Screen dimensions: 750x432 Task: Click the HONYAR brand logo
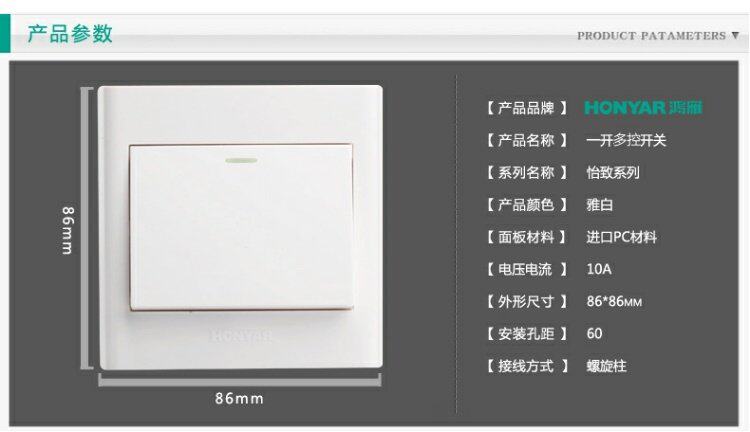pos(643,108)
